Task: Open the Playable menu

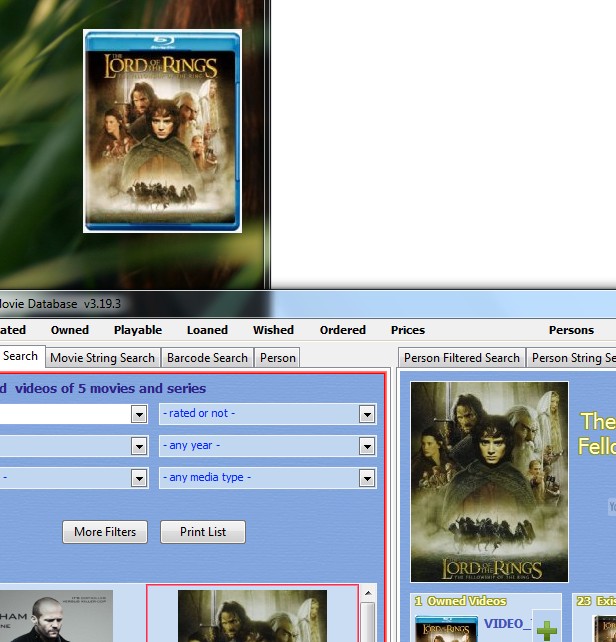Action: [x=138, y=330]
